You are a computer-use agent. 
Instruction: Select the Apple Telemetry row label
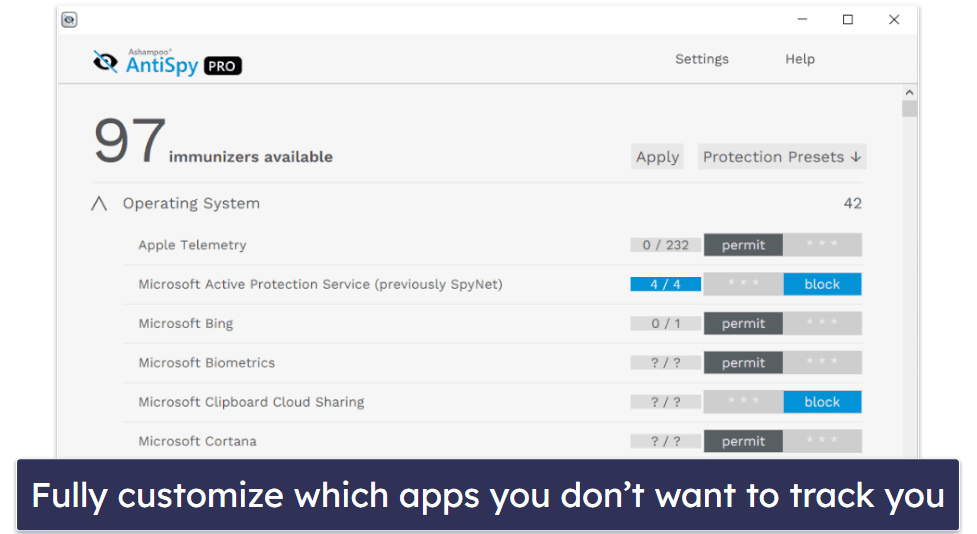pyautogui.click(x=193, y=245)
